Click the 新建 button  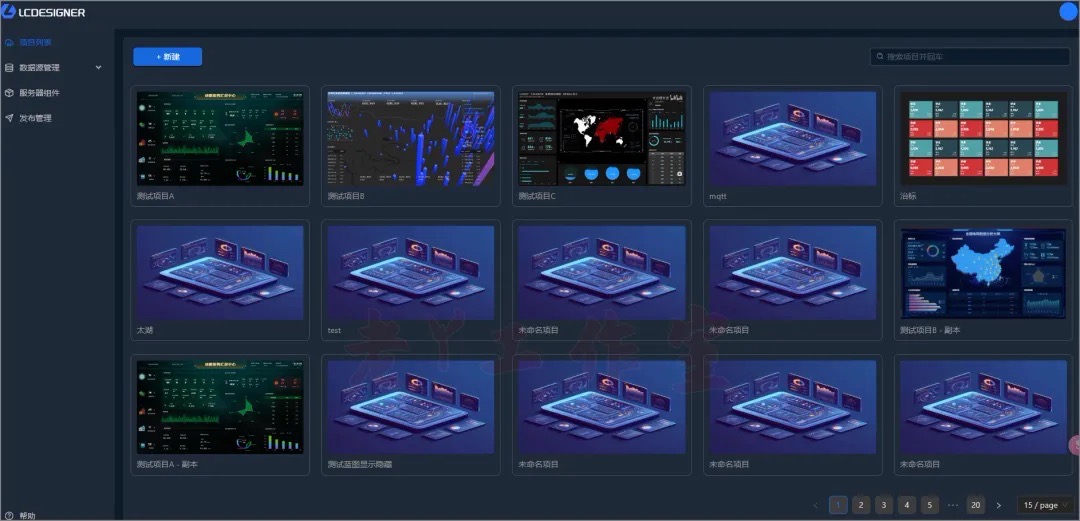click(167, 57)
